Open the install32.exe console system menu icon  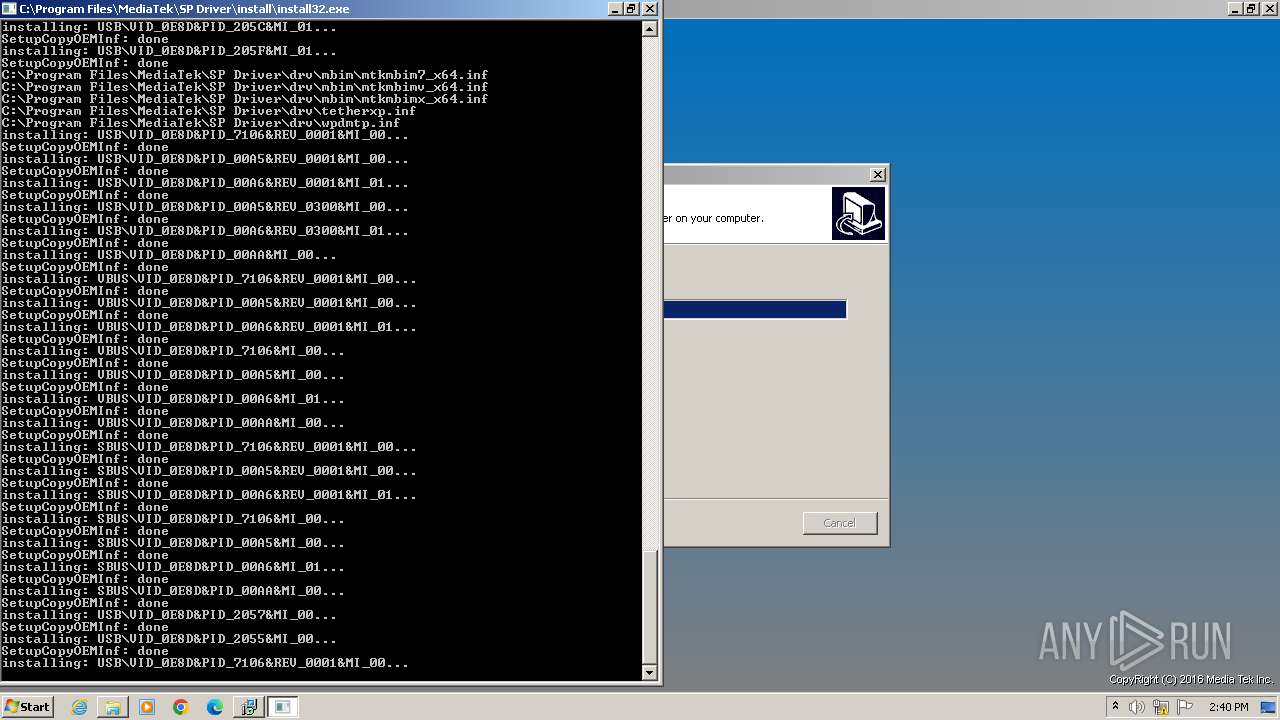(9, 8)
